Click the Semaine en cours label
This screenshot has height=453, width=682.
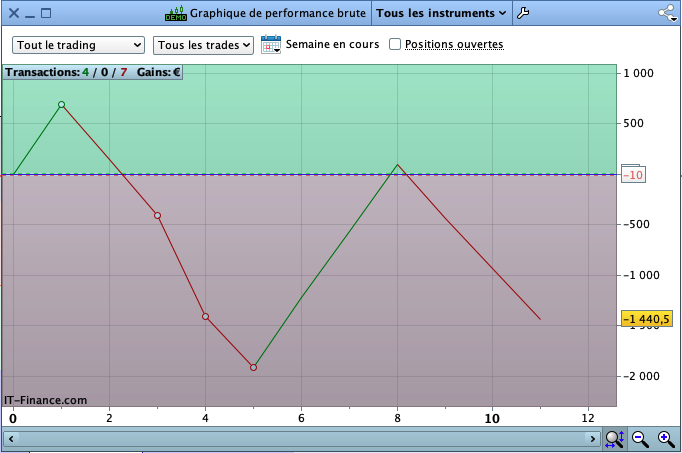click(x=332, y=44)
